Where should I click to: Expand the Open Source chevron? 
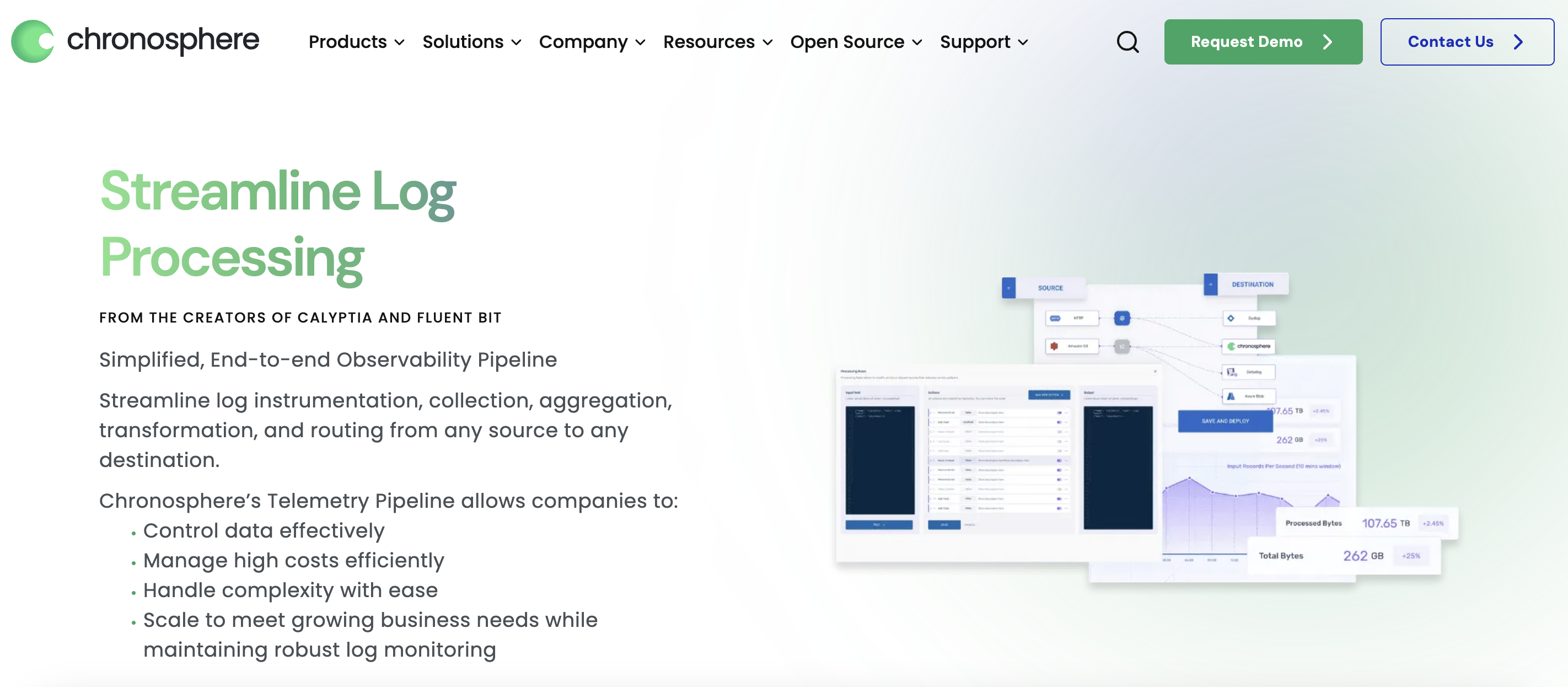[917, 42]
